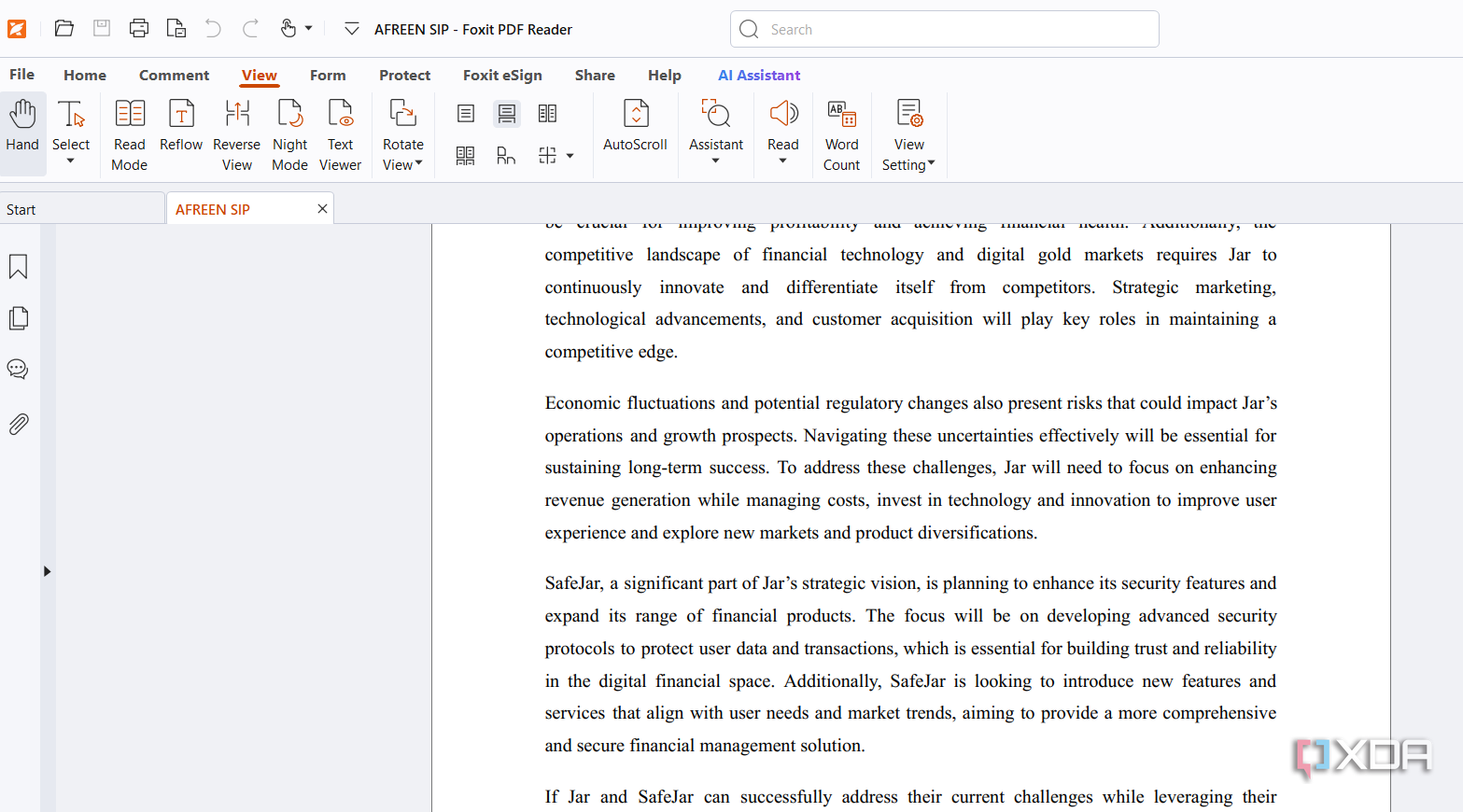Open the File menu
1463x812 pixels.
(x=22, y=75)
